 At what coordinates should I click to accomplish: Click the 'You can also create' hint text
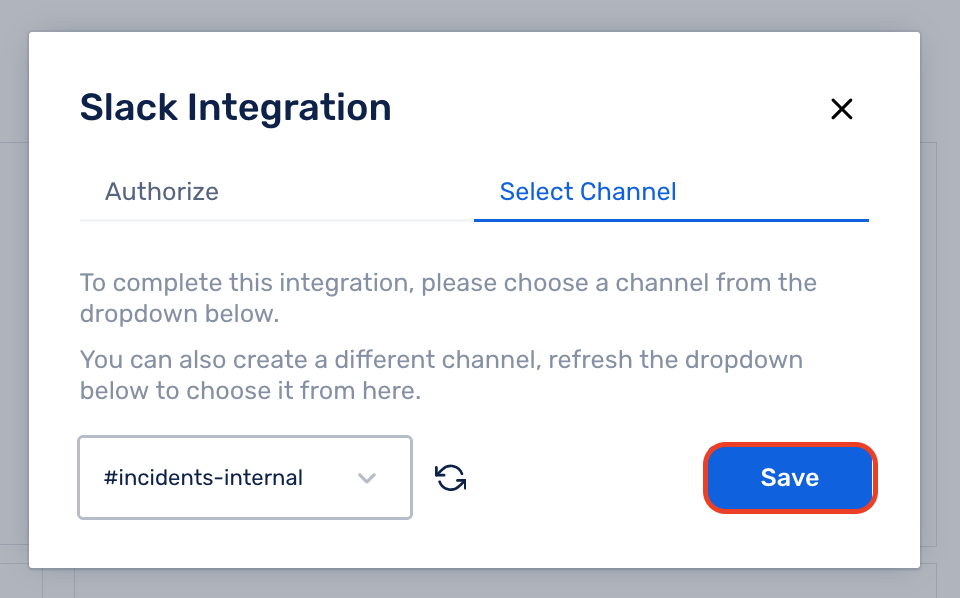point(441,375)
